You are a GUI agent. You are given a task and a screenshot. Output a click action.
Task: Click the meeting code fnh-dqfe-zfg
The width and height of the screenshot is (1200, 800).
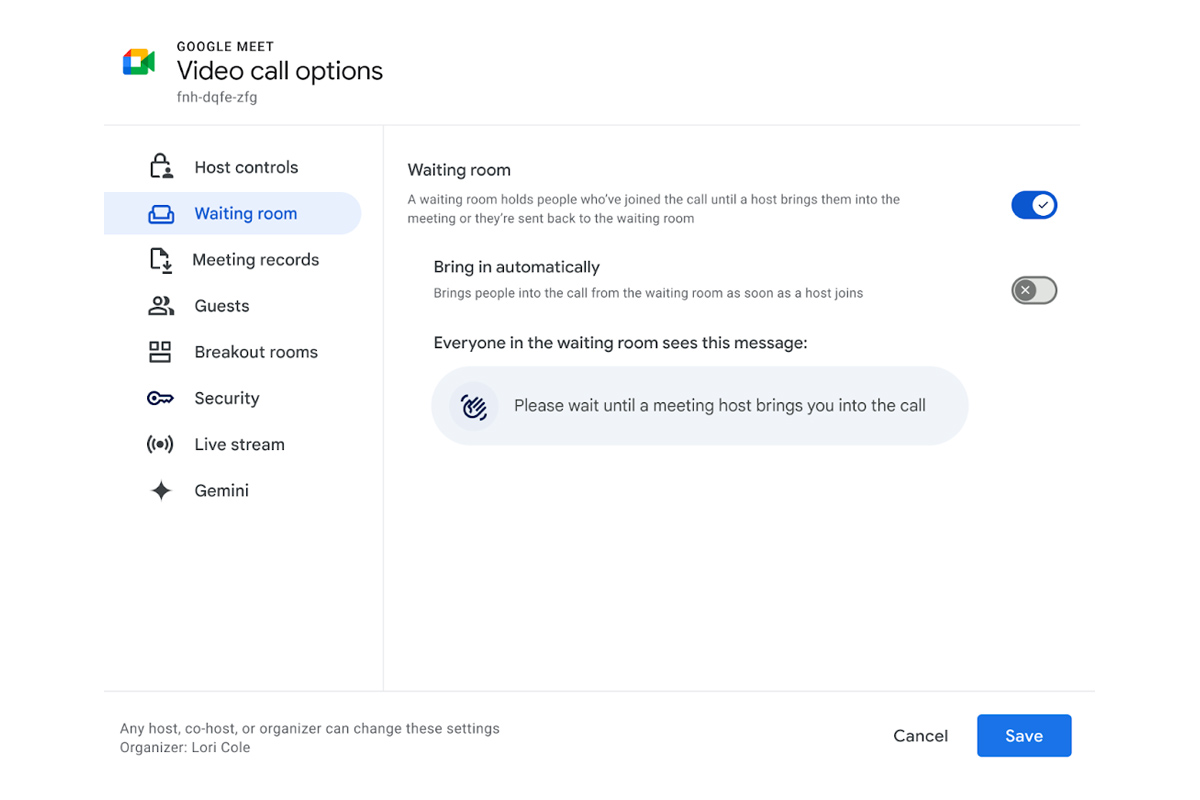[217, 98]
